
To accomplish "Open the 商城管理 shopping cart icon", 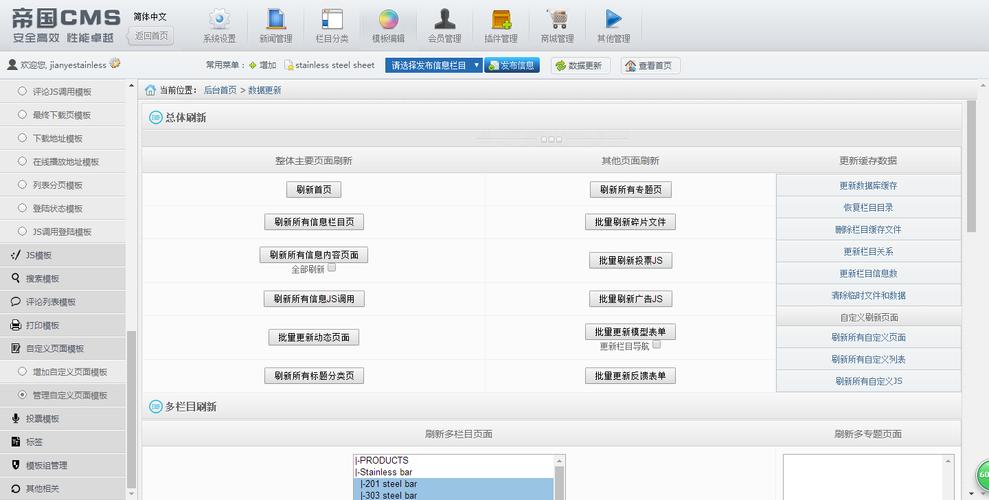I will click(557, 20).
